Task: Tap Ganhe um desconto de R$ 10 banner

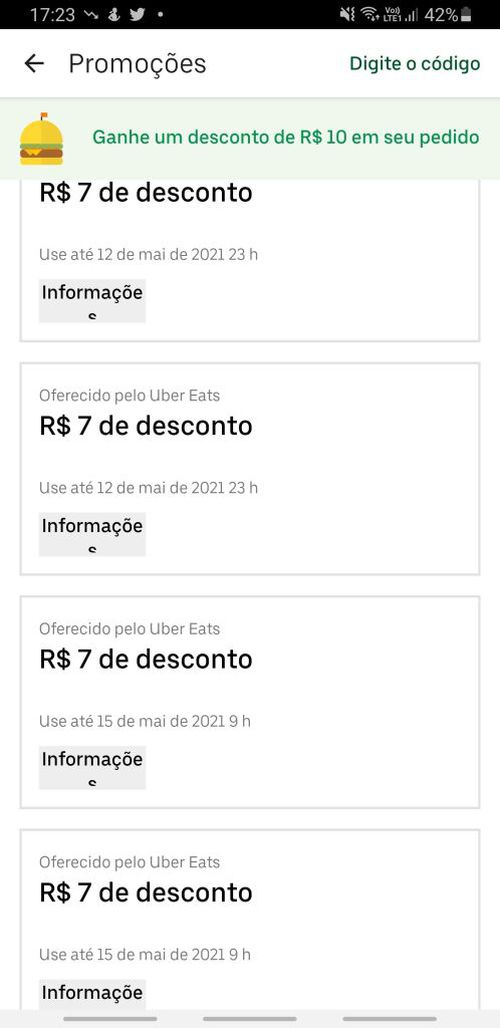Action: coord(250,138)
